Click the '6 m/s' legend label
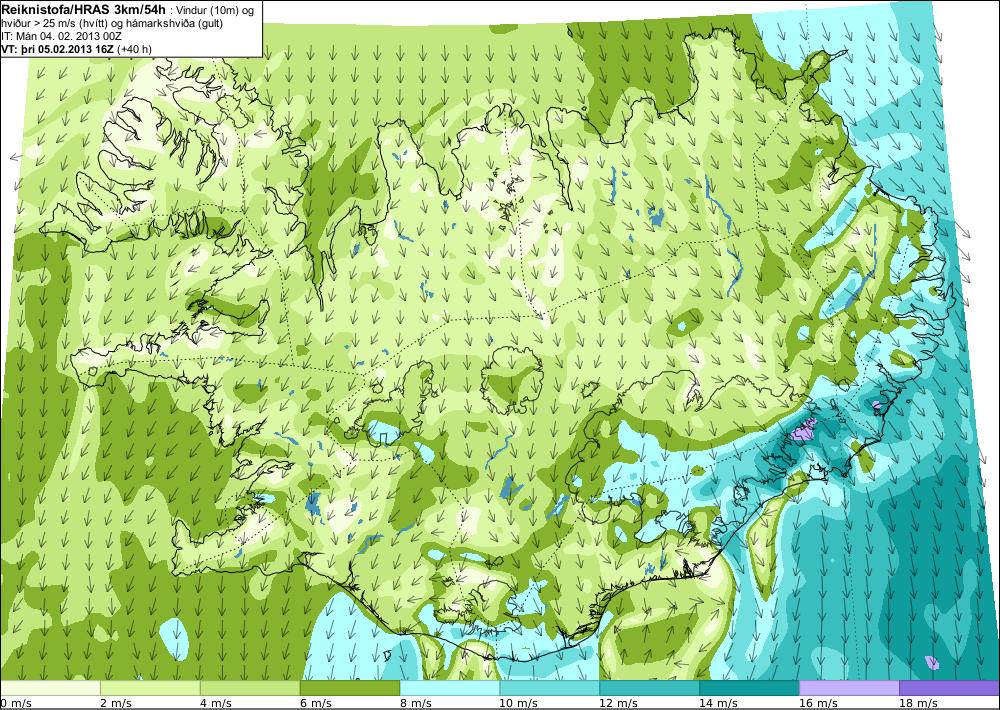This screenshot has height=710, width=1000. (x=316, y=703)
